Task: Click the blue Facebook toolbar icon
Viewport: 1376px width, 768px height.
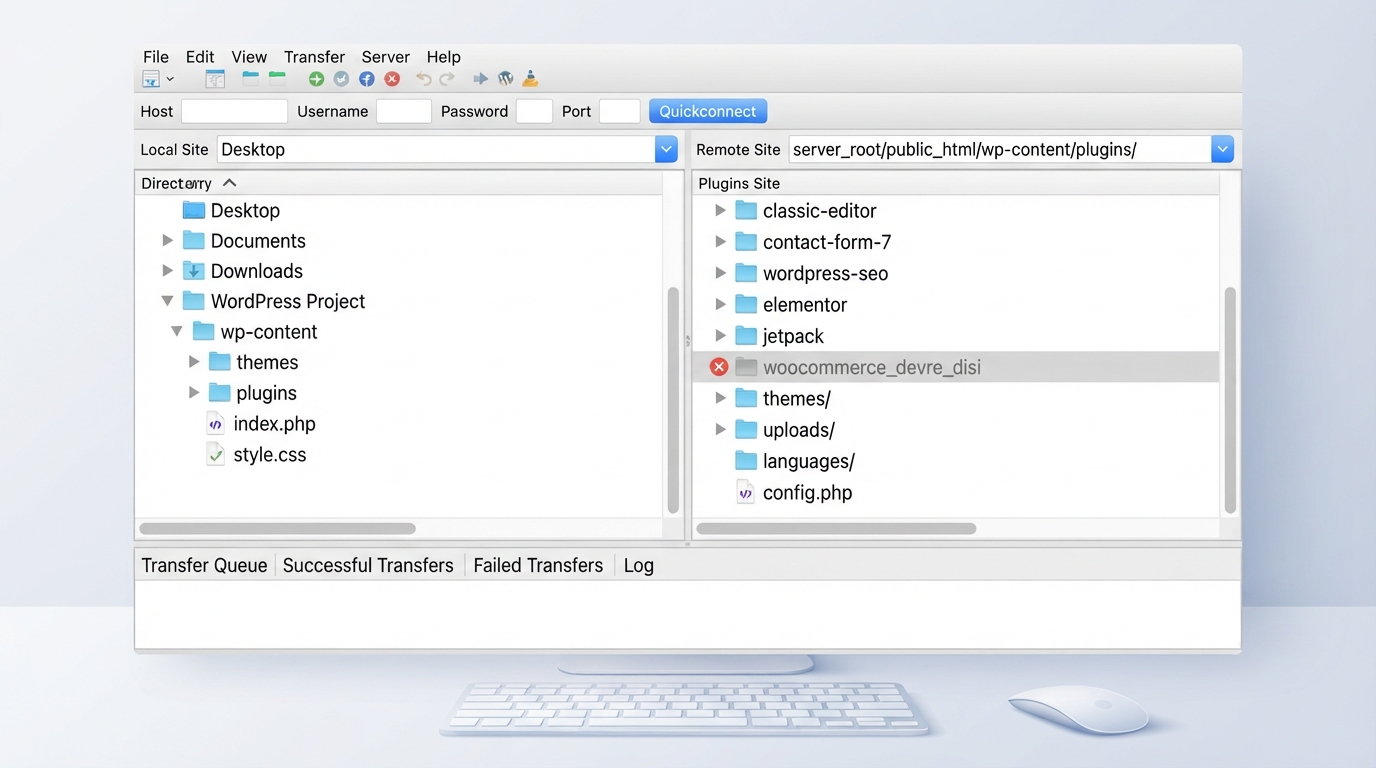Action: tap(367, 79)
